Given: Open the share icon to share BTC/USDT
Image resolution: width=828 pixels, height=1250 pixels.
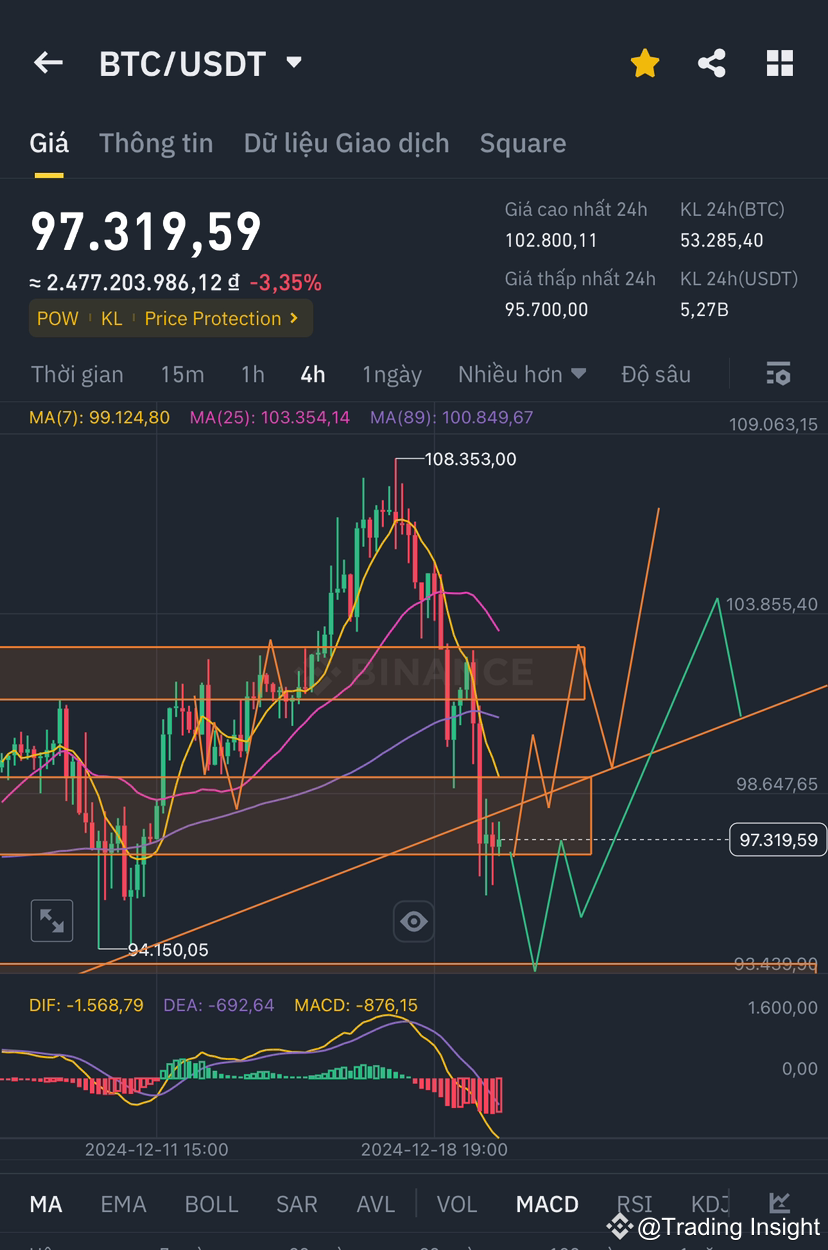Looking at the screenshot, I should tap(712, 62).
